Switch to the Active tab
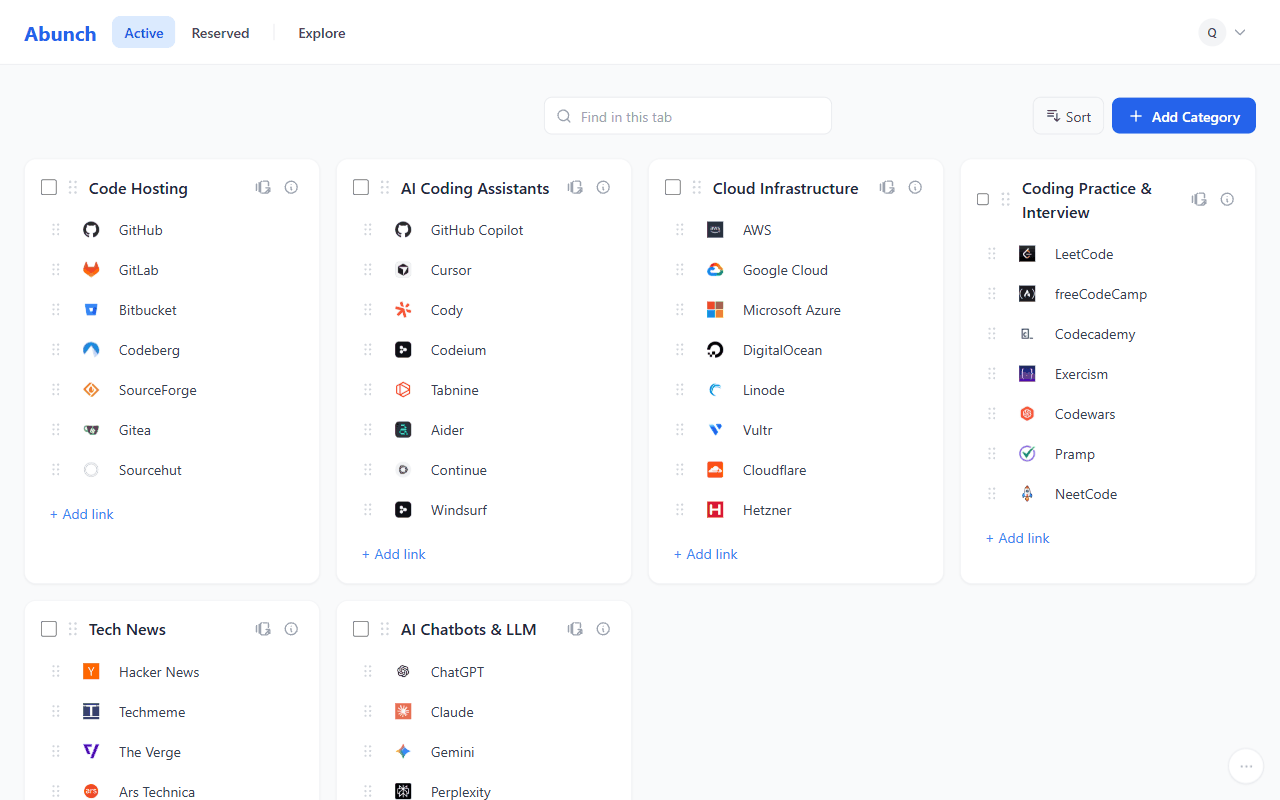Image resolution: width=1280 pixels, height=800 pixels. 144,32
